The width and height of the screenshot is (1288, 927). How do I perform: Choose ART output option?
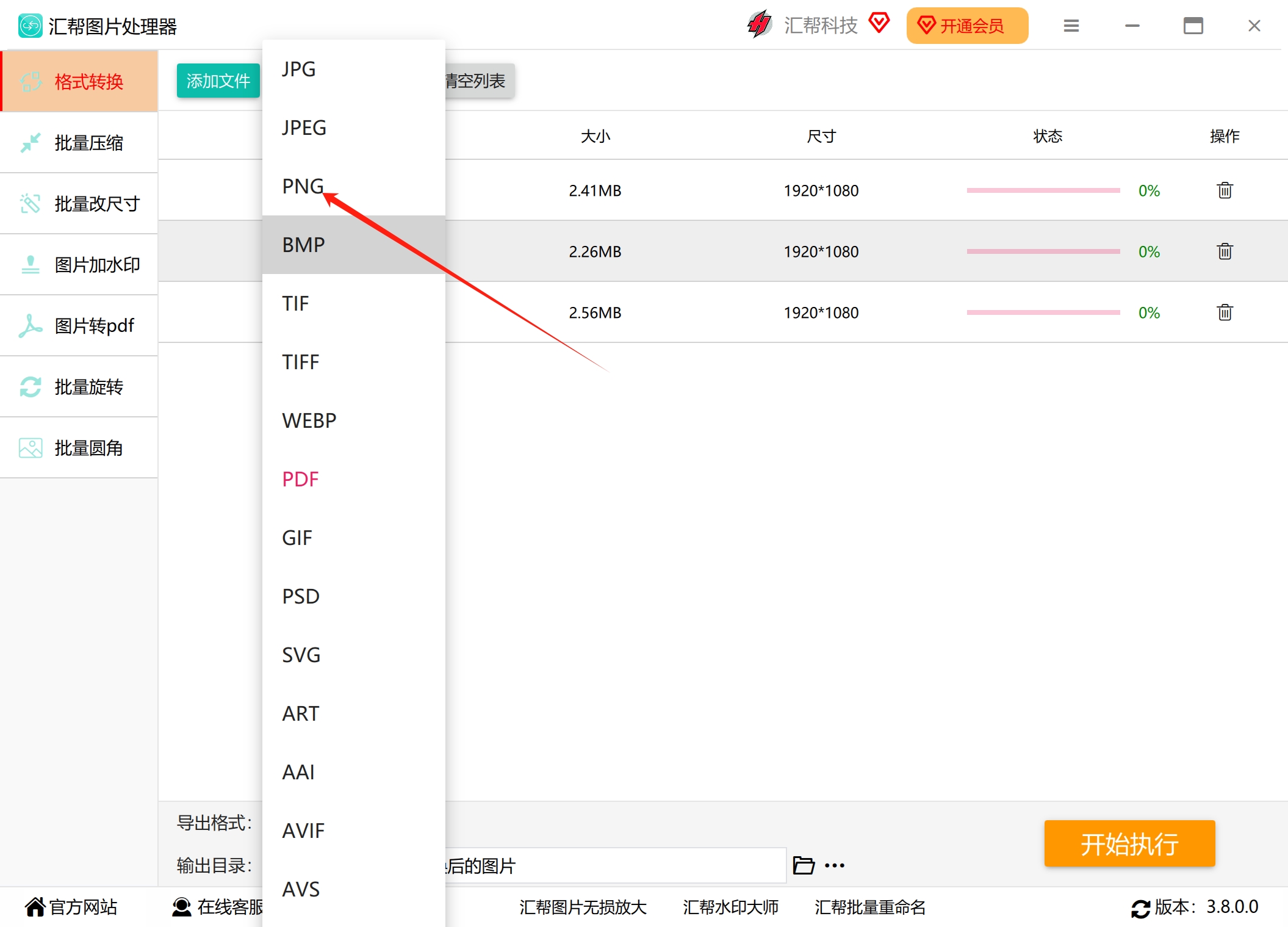click(354, 713)
